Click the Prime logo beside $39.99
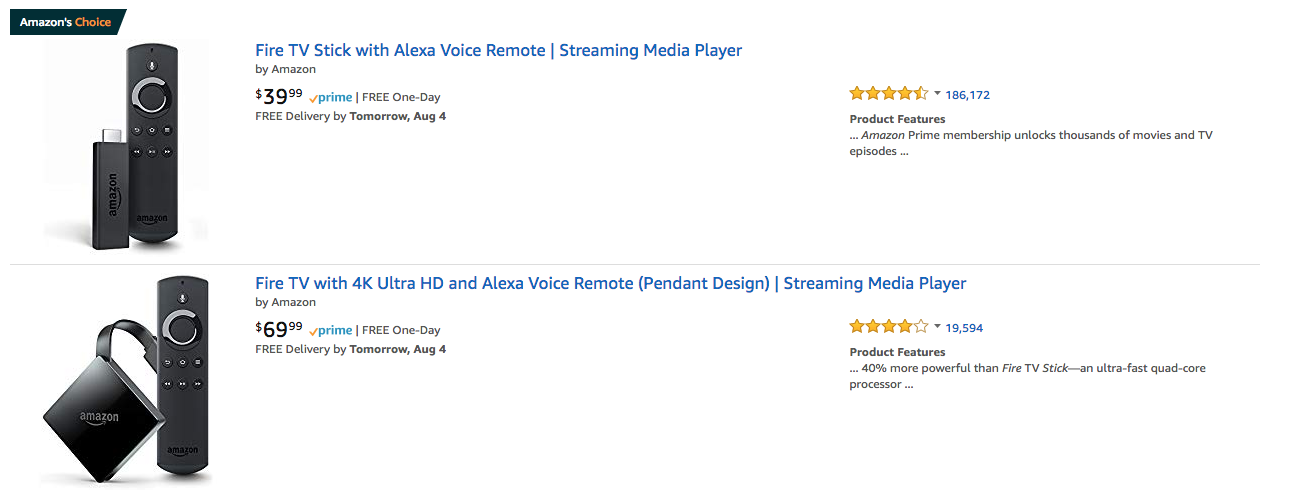 331,98
